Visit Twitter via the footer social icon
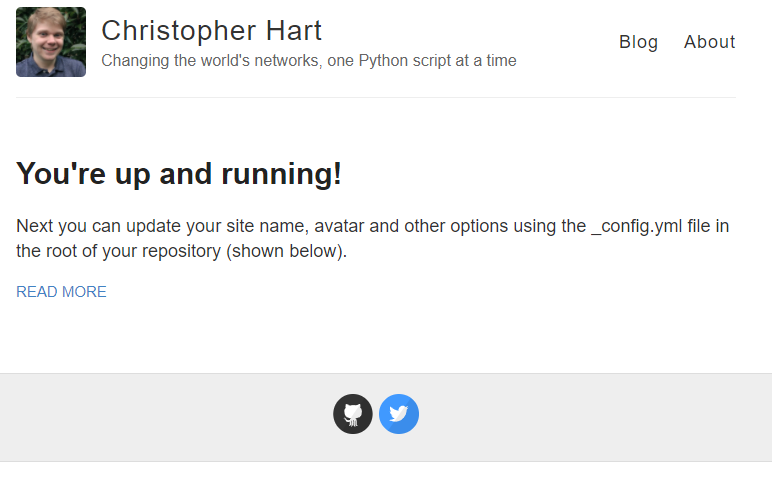This screenshot has width=772, height=485. [x=398, y=414]
